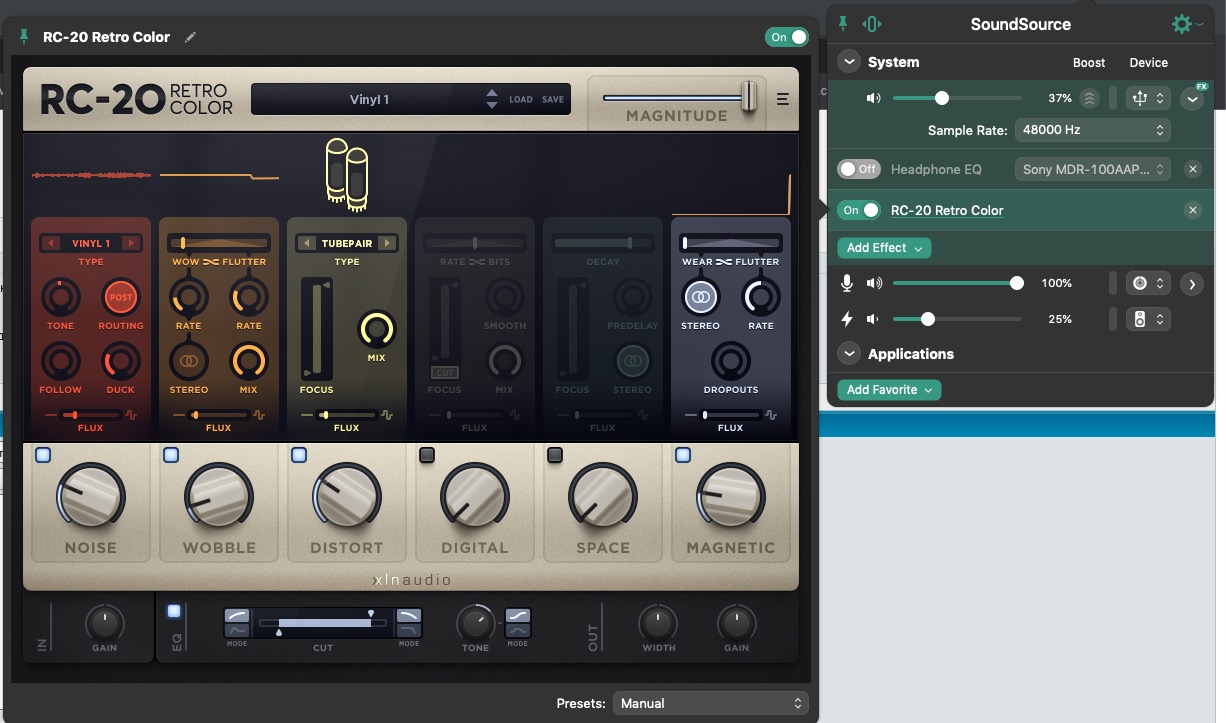Click the Magnetic RATE knob
This screenshot has height=723, width=1226.
tap(760, 297)
